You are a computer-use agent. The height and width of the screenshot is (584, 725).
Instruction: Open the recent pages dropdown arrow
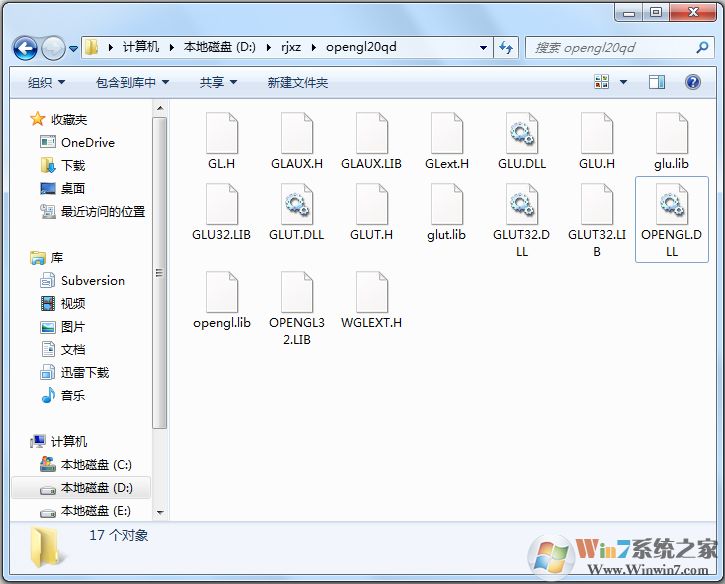73,48
